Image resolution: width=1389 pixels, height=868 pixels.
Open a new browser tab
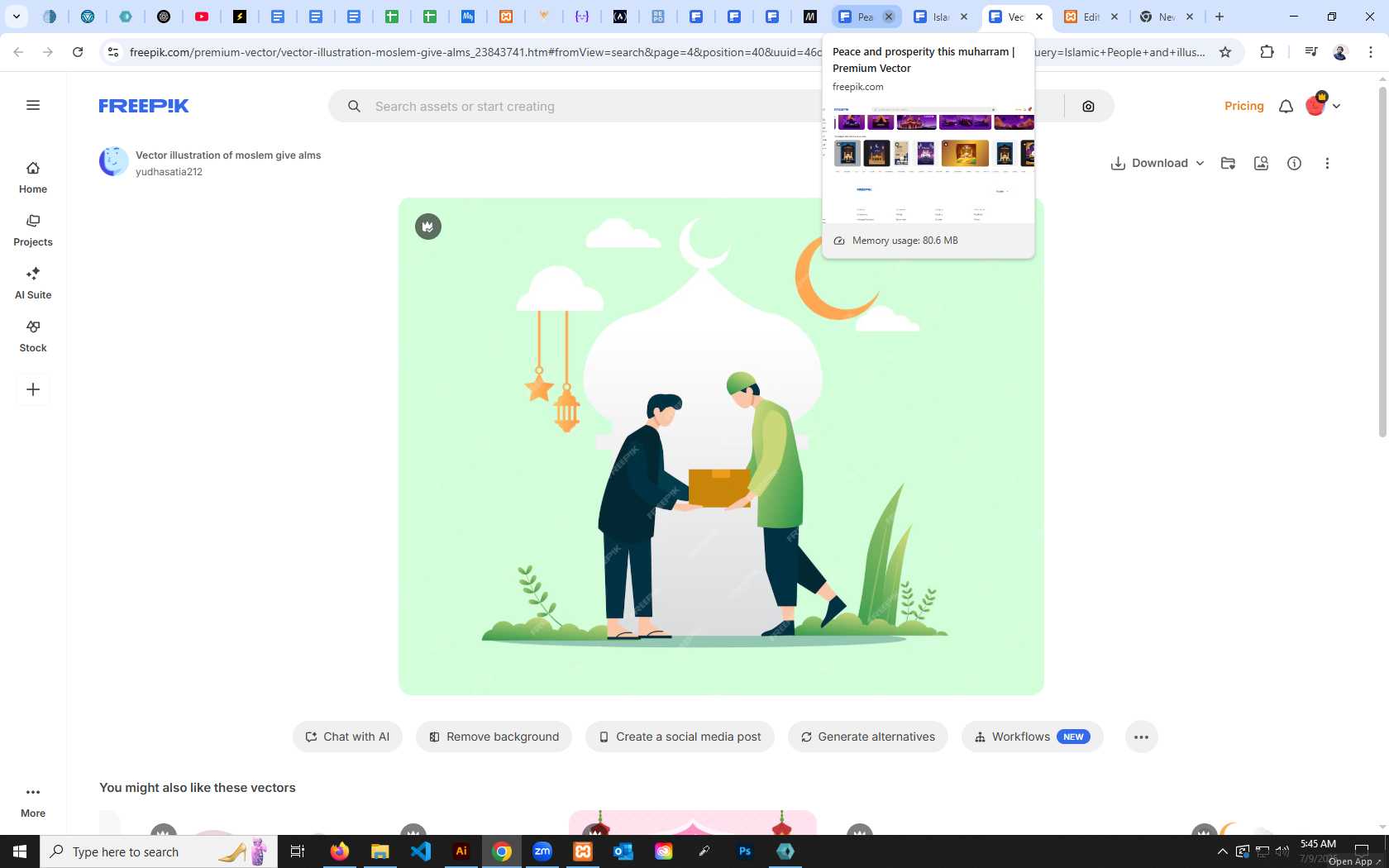coord(1220,17)
